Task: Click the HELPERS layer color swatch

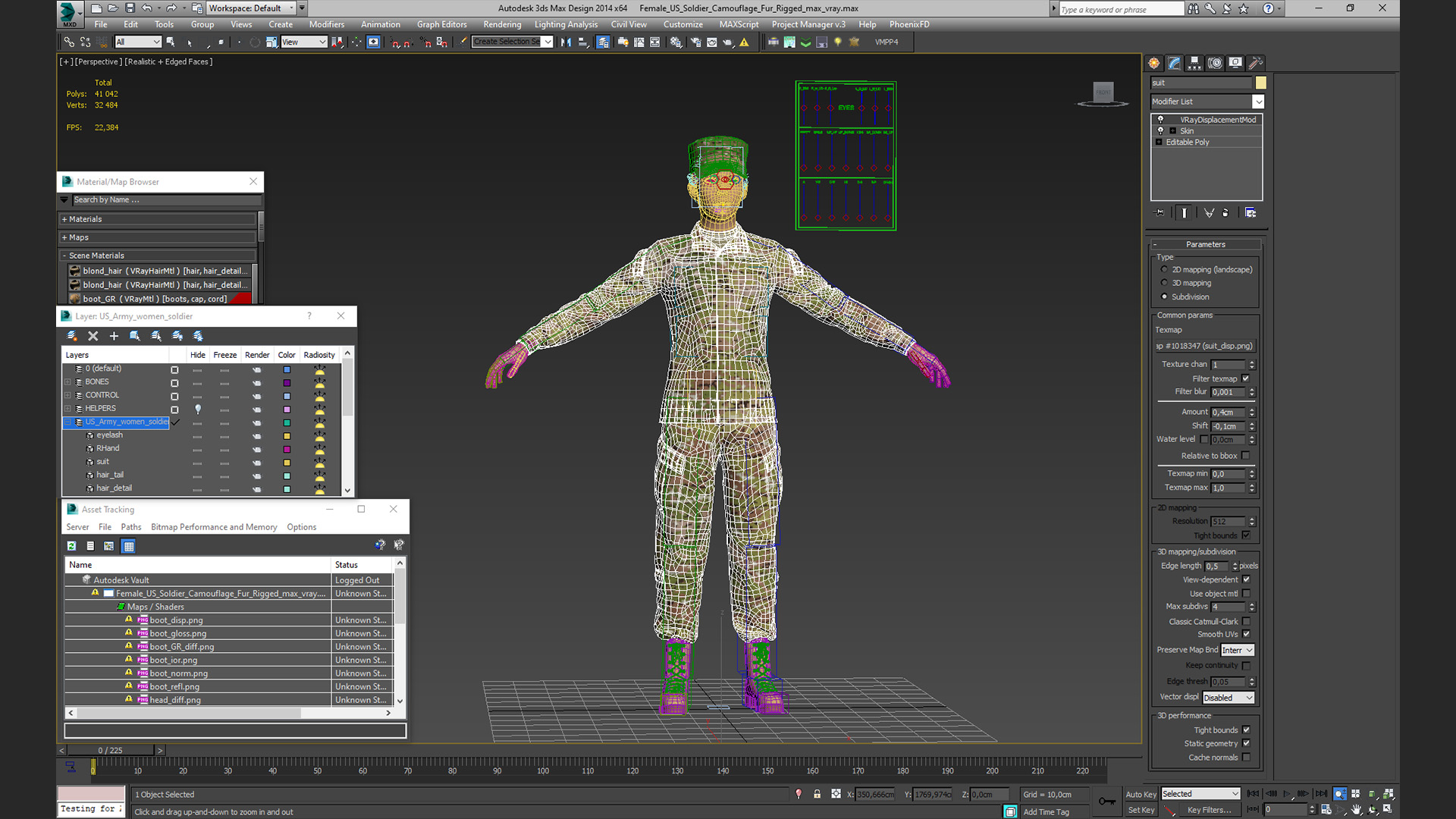Action: pos(287,409)
